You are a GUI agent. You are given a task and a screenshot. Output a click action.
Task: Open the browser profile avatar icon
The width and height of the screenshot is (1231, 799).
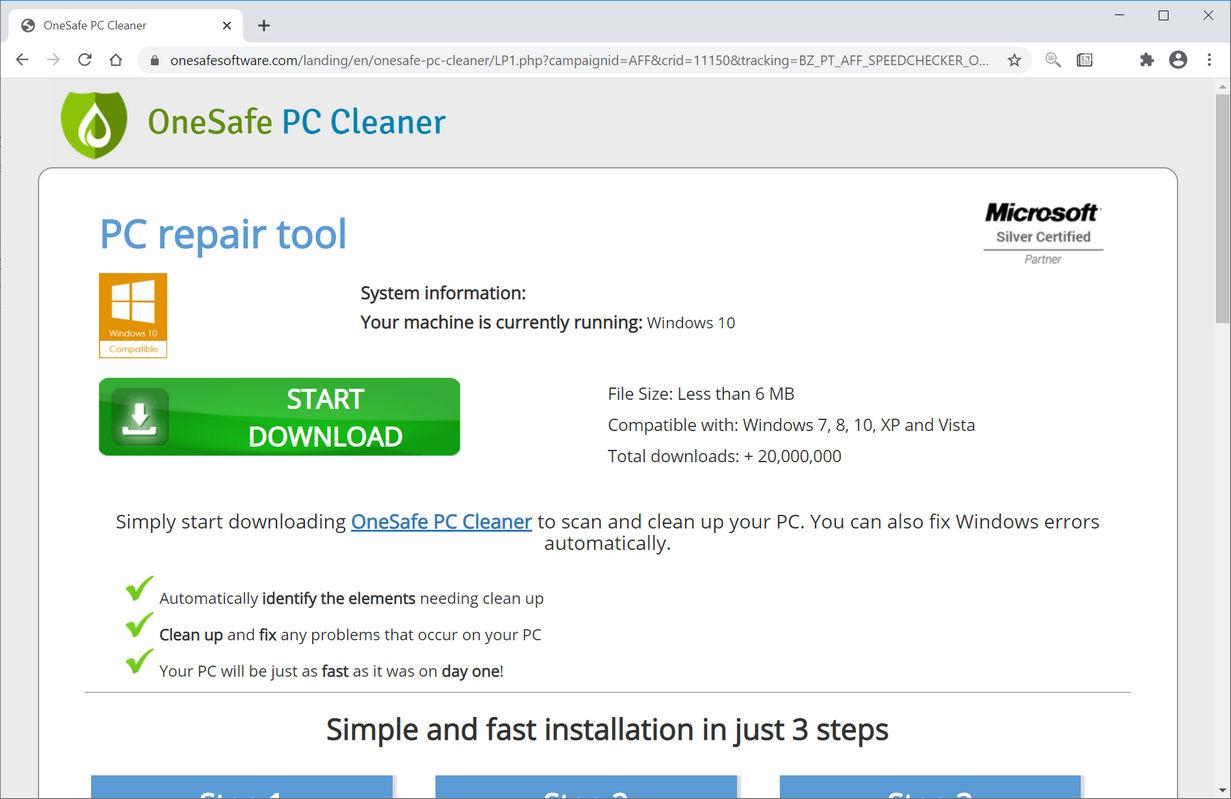(1178, 60)
